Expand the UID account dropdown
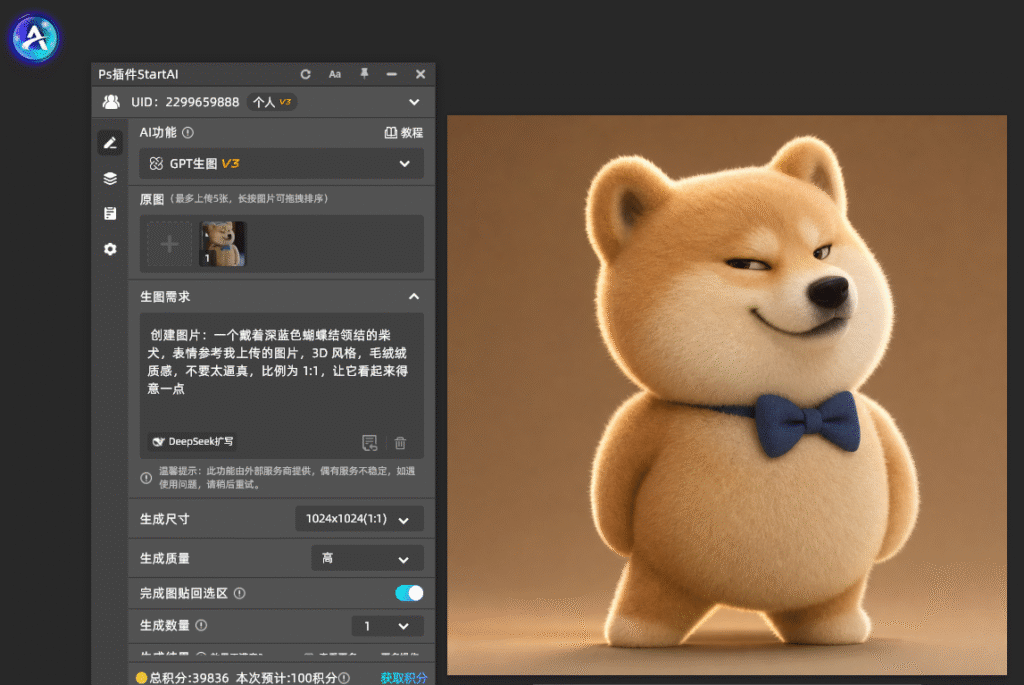 (414, 102)
